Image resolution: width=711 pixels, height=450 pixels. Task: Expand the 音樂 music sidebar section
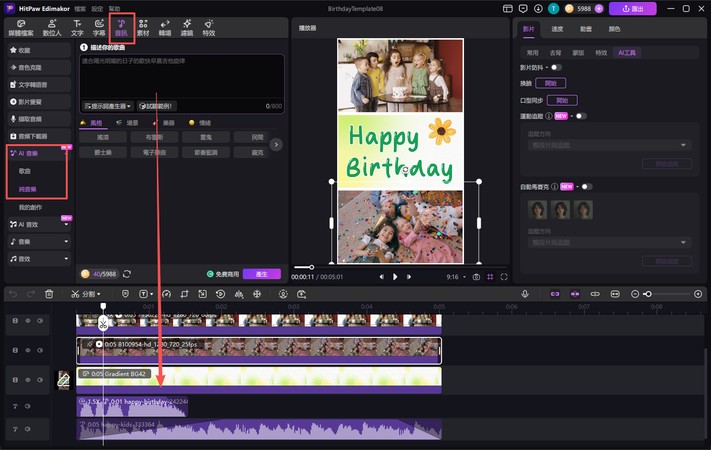[x=66, y=241]
